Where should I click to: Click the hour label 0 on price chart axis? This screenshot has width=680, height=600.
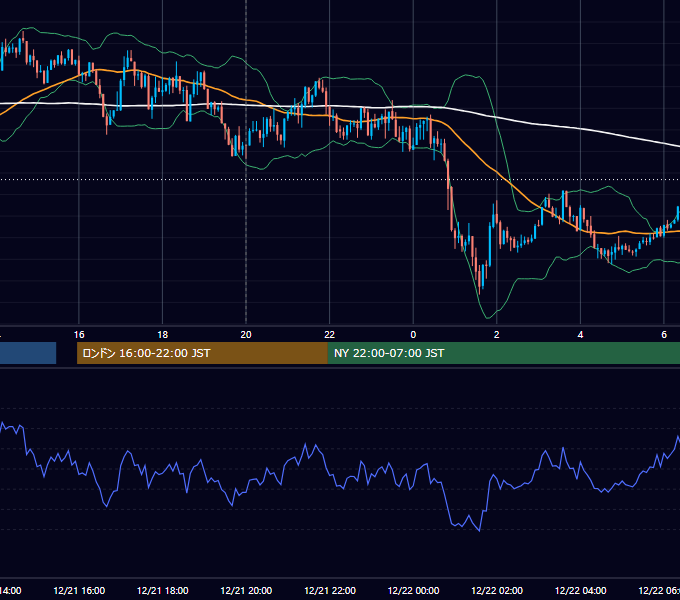tap(413, 334)
